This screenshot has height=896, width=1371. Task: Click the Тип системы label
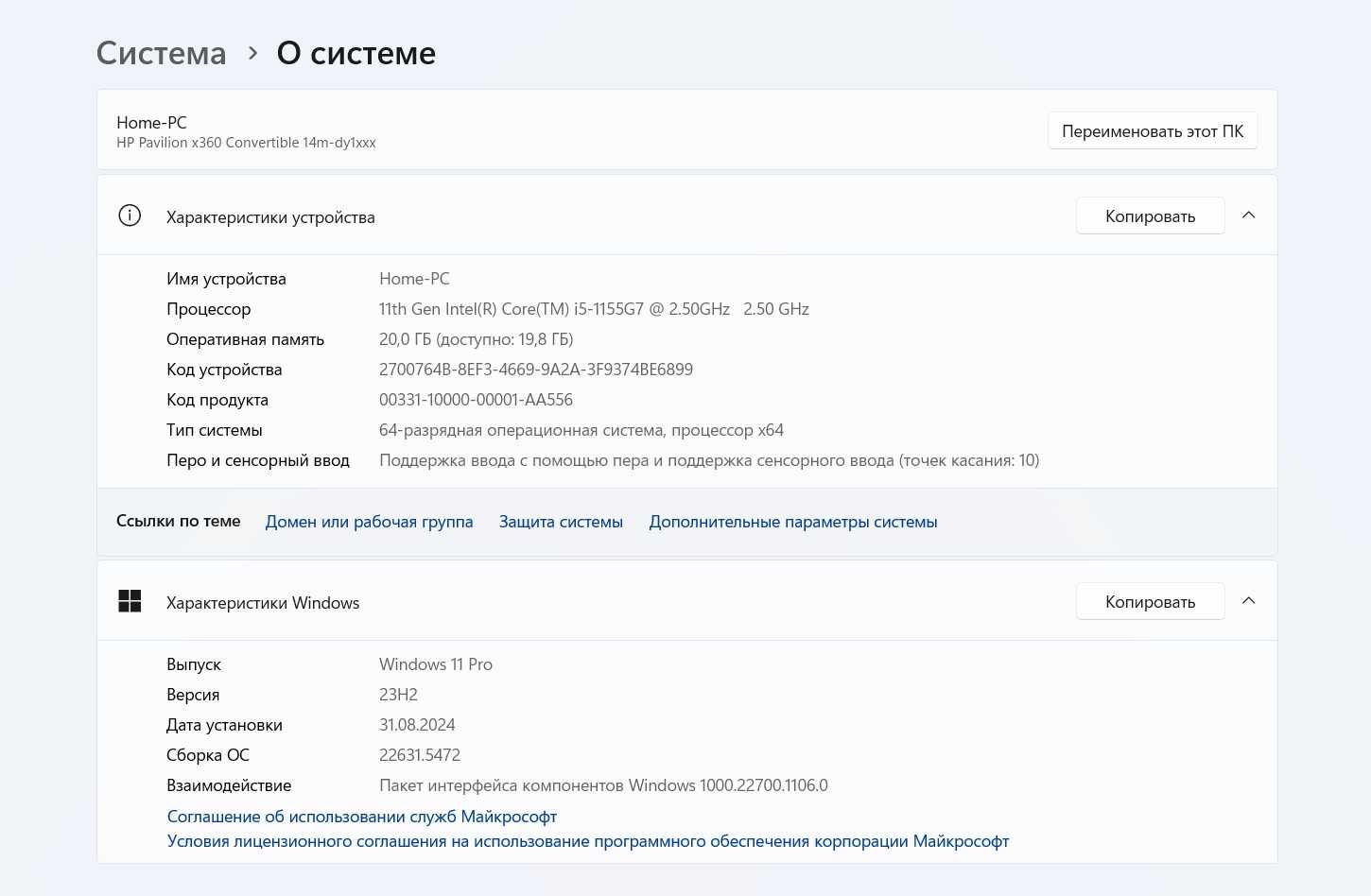(x=215, y=430)
